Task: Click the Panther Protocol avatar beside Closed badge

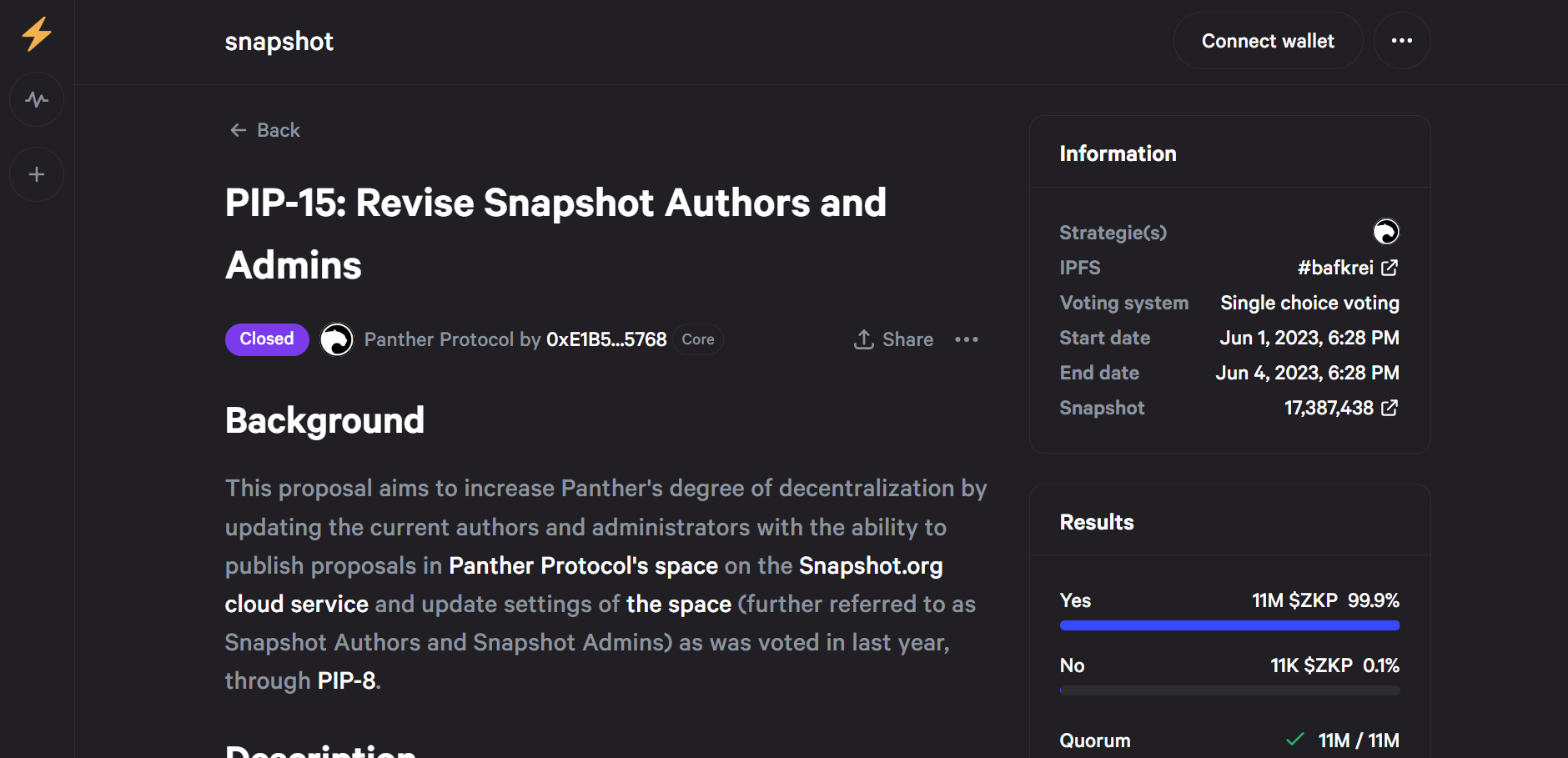Action: point(337,339)
